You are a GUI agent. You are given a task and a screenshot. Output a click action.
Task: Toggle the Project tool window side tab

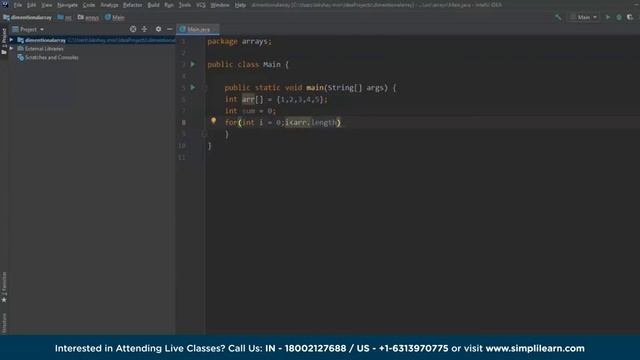point(4,41)
